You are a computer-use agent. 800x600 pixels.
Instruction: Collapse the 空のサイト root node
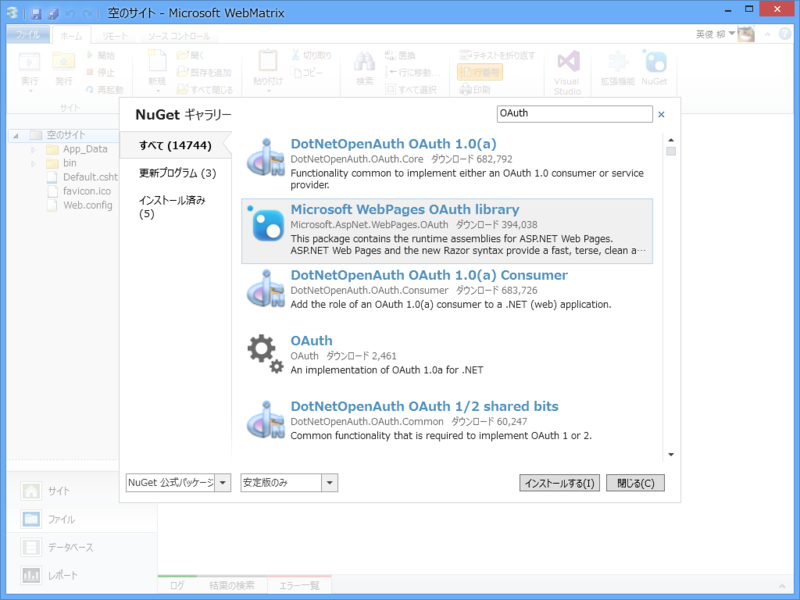[x=16, y=136]
